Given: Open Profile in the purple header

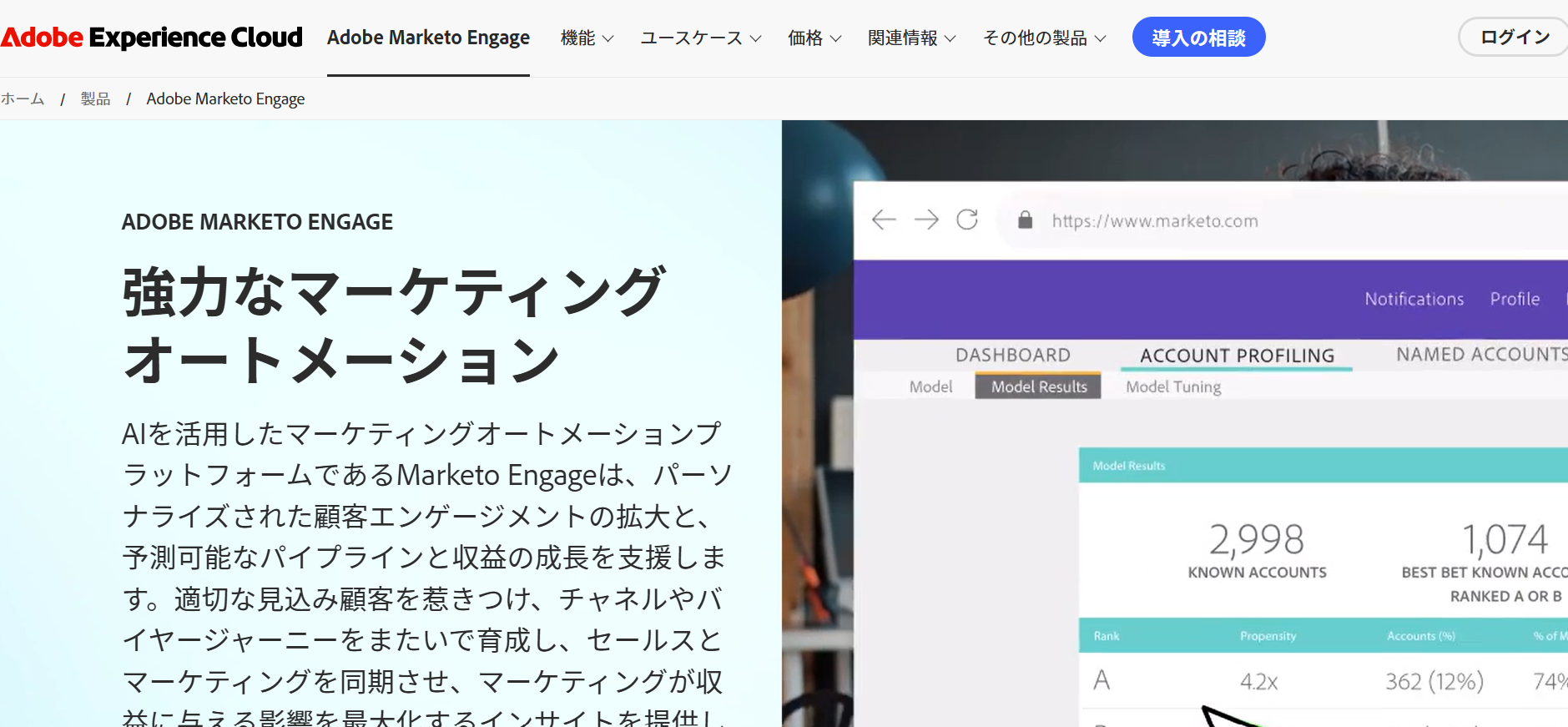Looking at the screenshot, I should 1515,299.
